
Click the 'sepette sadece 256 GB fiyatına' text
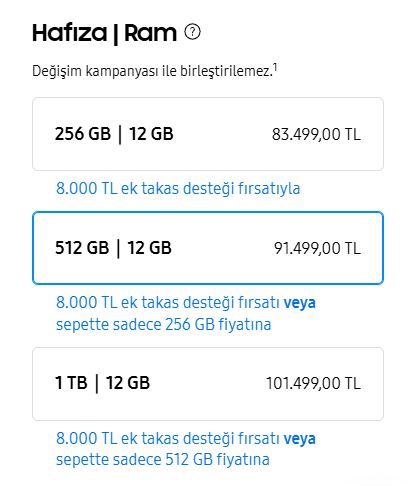163,324
